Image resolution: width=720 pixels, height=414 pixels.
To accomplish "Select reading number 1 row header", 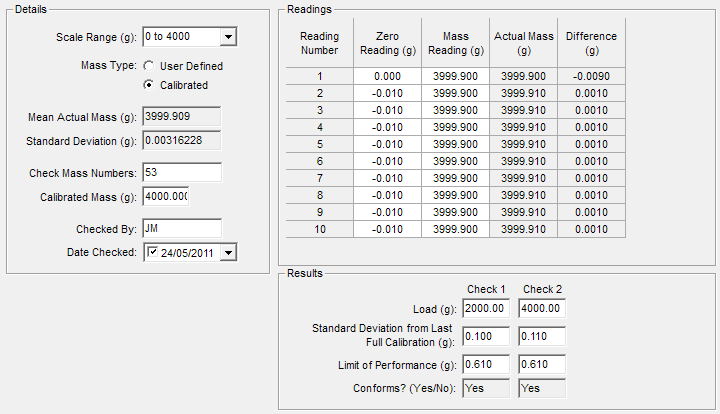I will pos(319,76).
